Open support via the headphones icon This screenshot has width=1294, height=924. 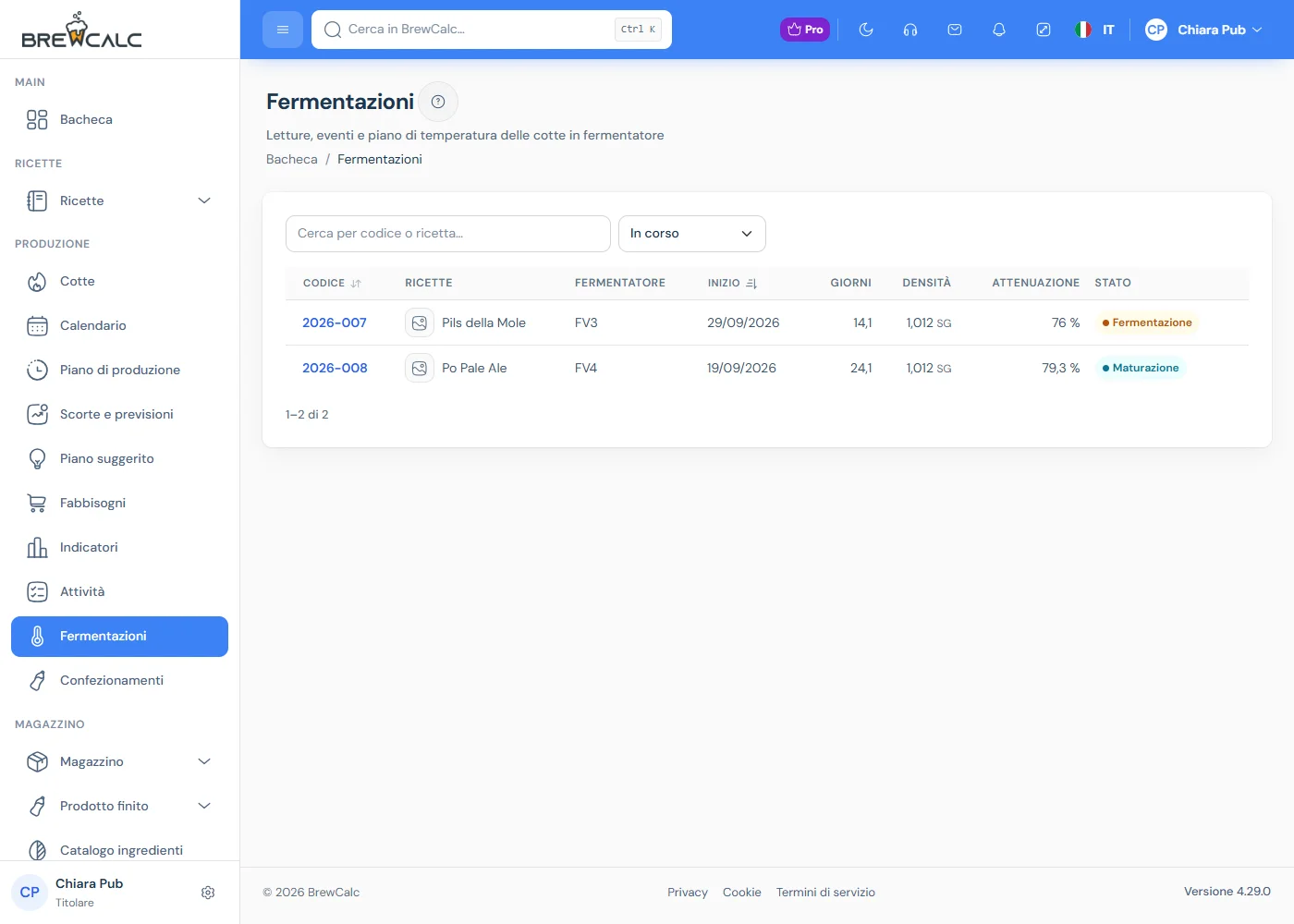[910, 30]
